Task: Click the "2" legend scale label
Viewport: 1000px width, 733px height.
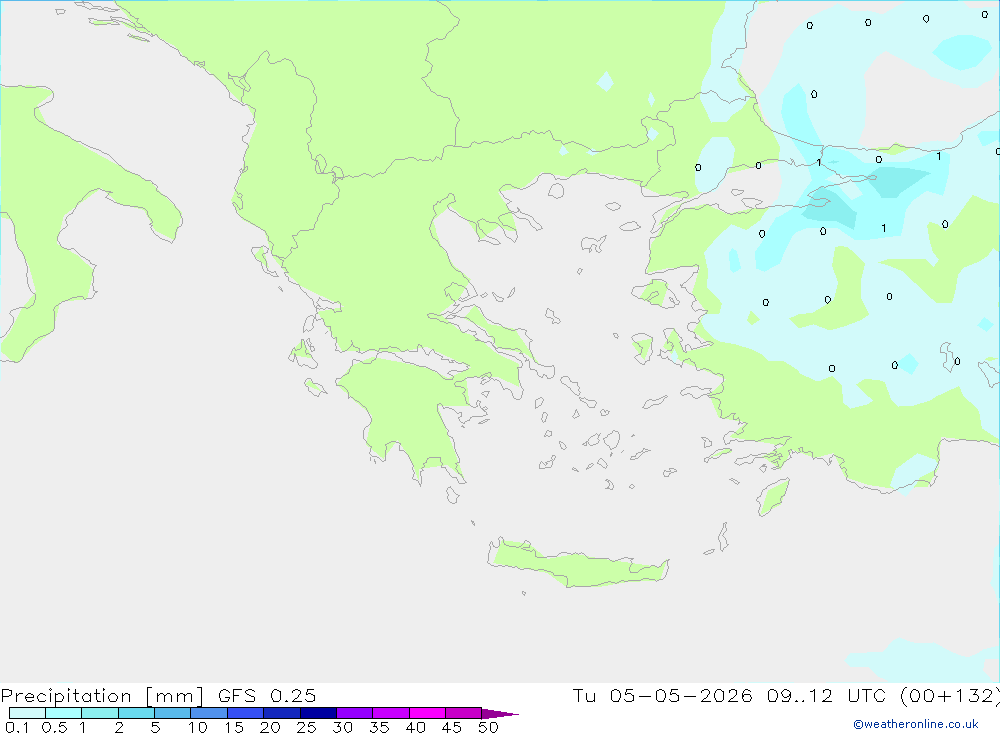Action: point(119,727)
